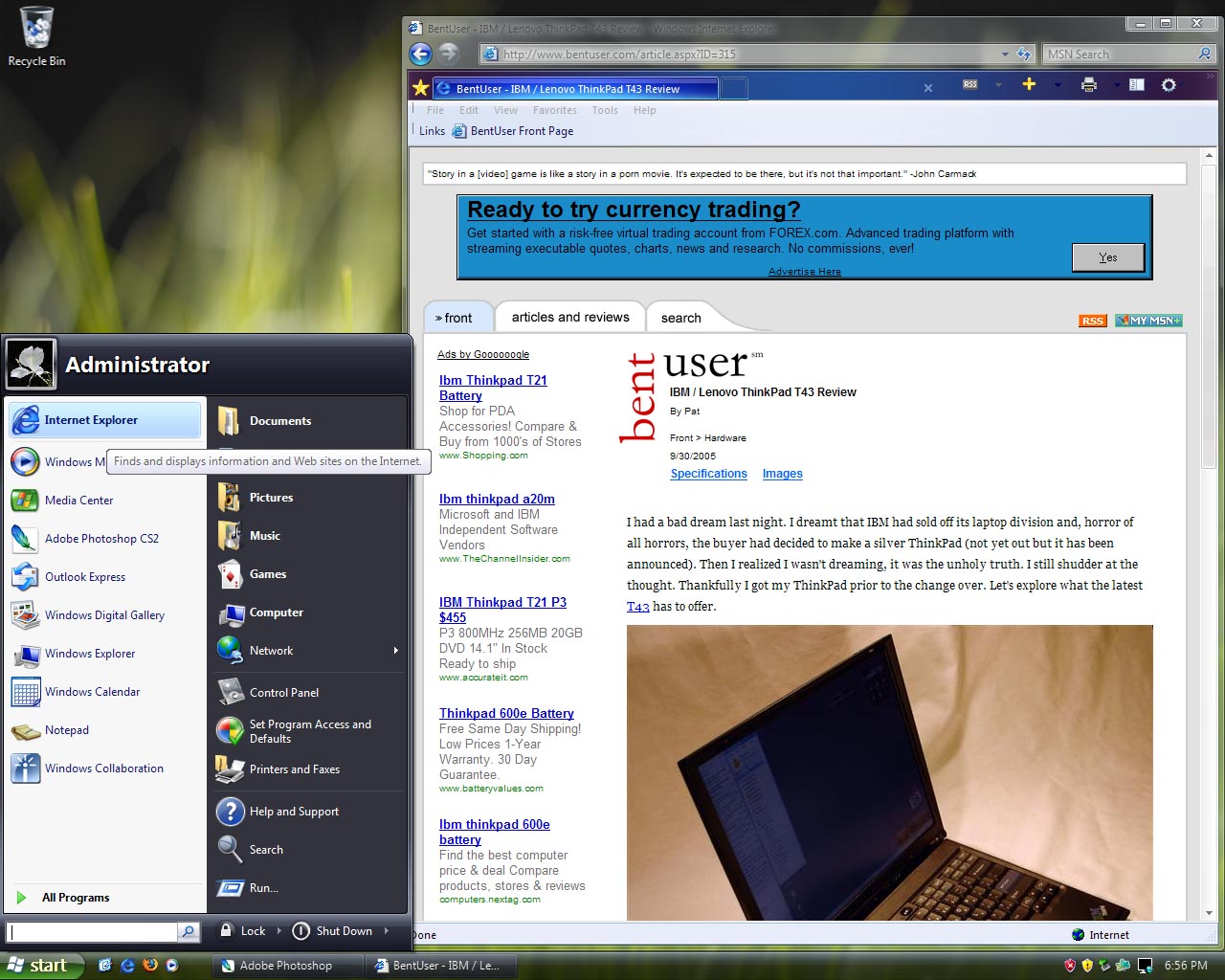Expand the address bar history dropdown
The width and height of the screenshot is (1225, 980).
1005,55
